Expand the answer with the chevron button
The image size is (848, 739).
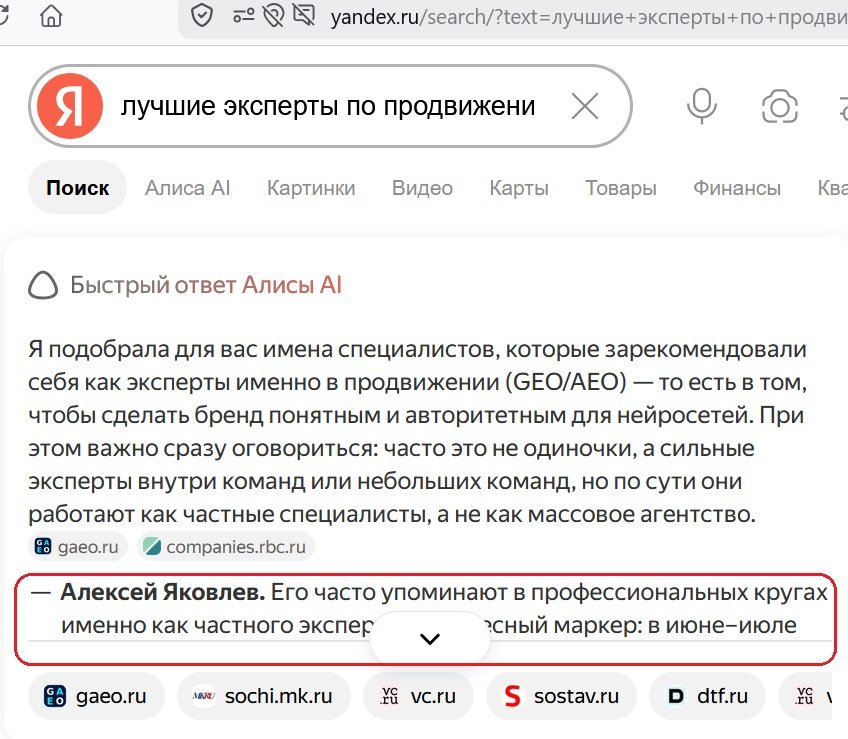(430, 638)
